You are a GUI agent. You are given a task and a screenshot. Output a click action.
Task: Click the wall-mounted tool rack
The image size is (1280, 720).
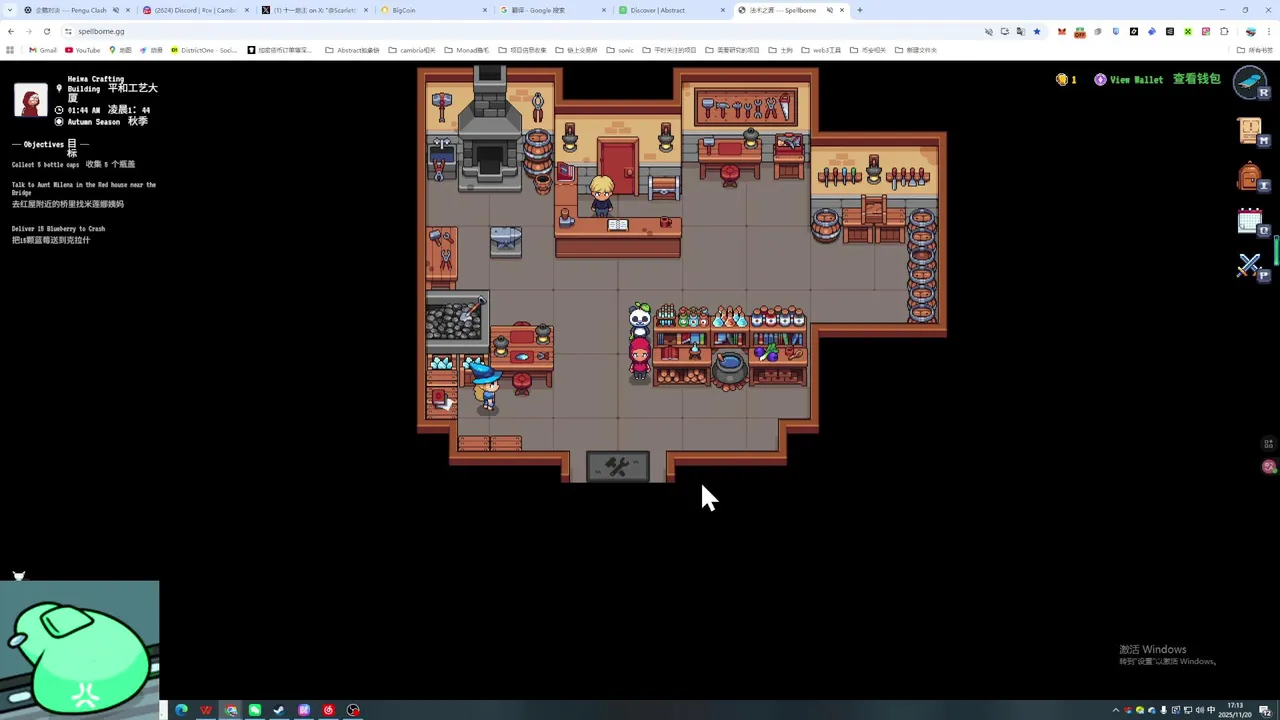[745, 108]
